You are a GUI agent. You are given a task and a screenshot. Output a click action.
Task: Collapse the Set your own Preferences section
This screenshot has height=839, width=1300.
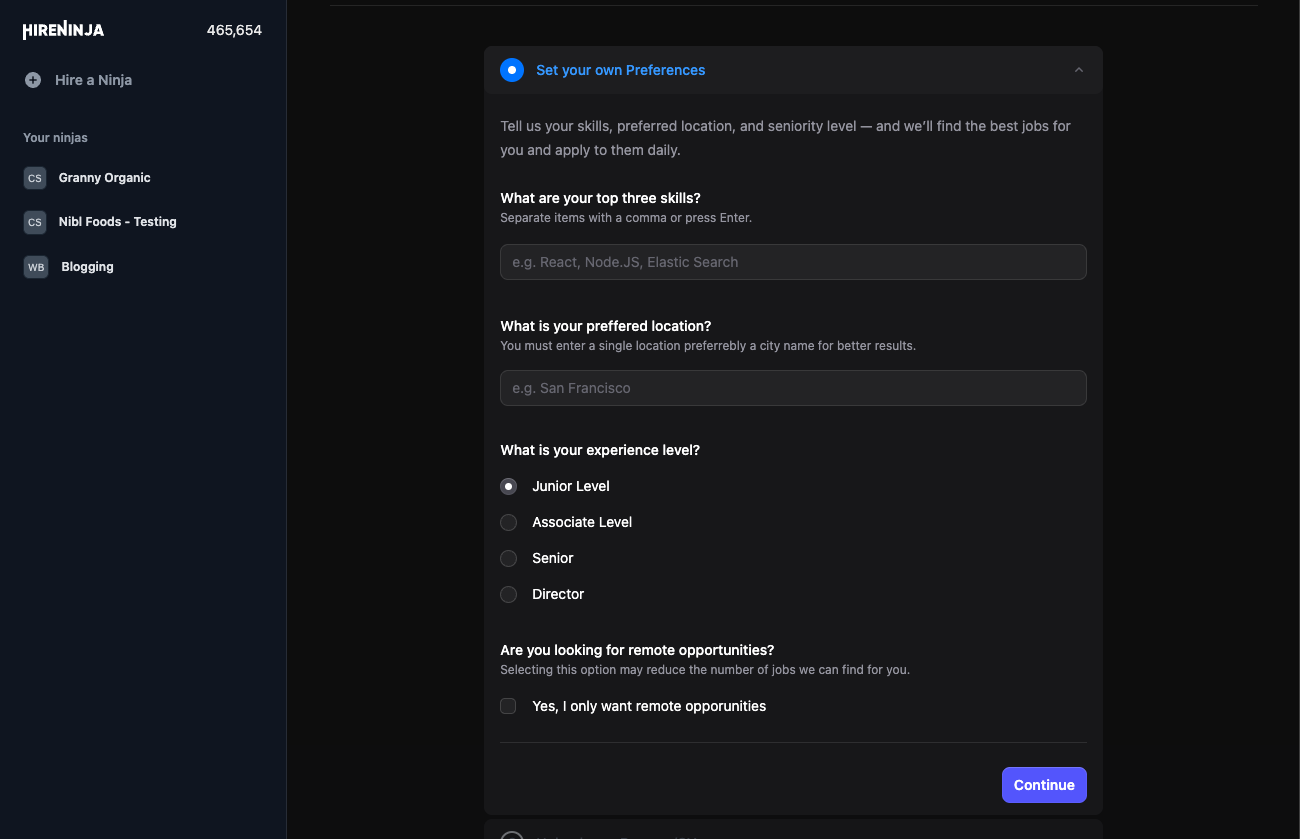coord(1078,70)
